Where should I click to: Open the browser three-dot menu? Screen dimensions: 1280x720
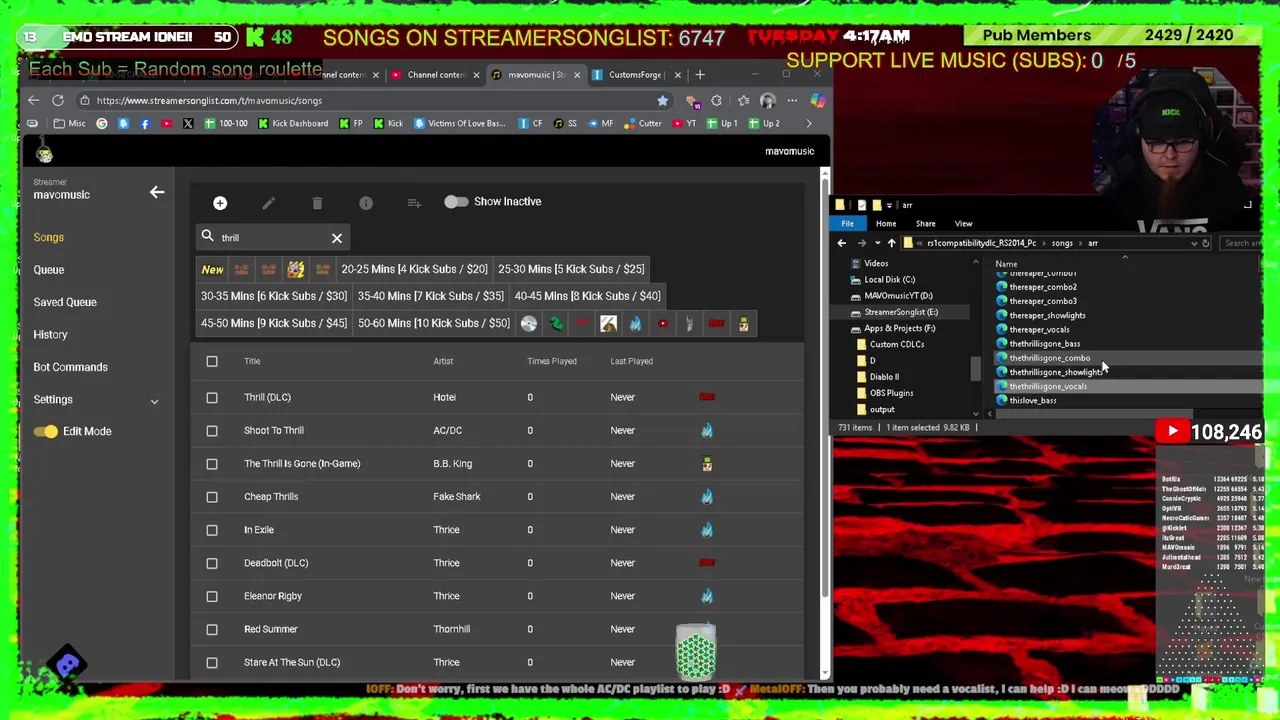coord(792,100)
